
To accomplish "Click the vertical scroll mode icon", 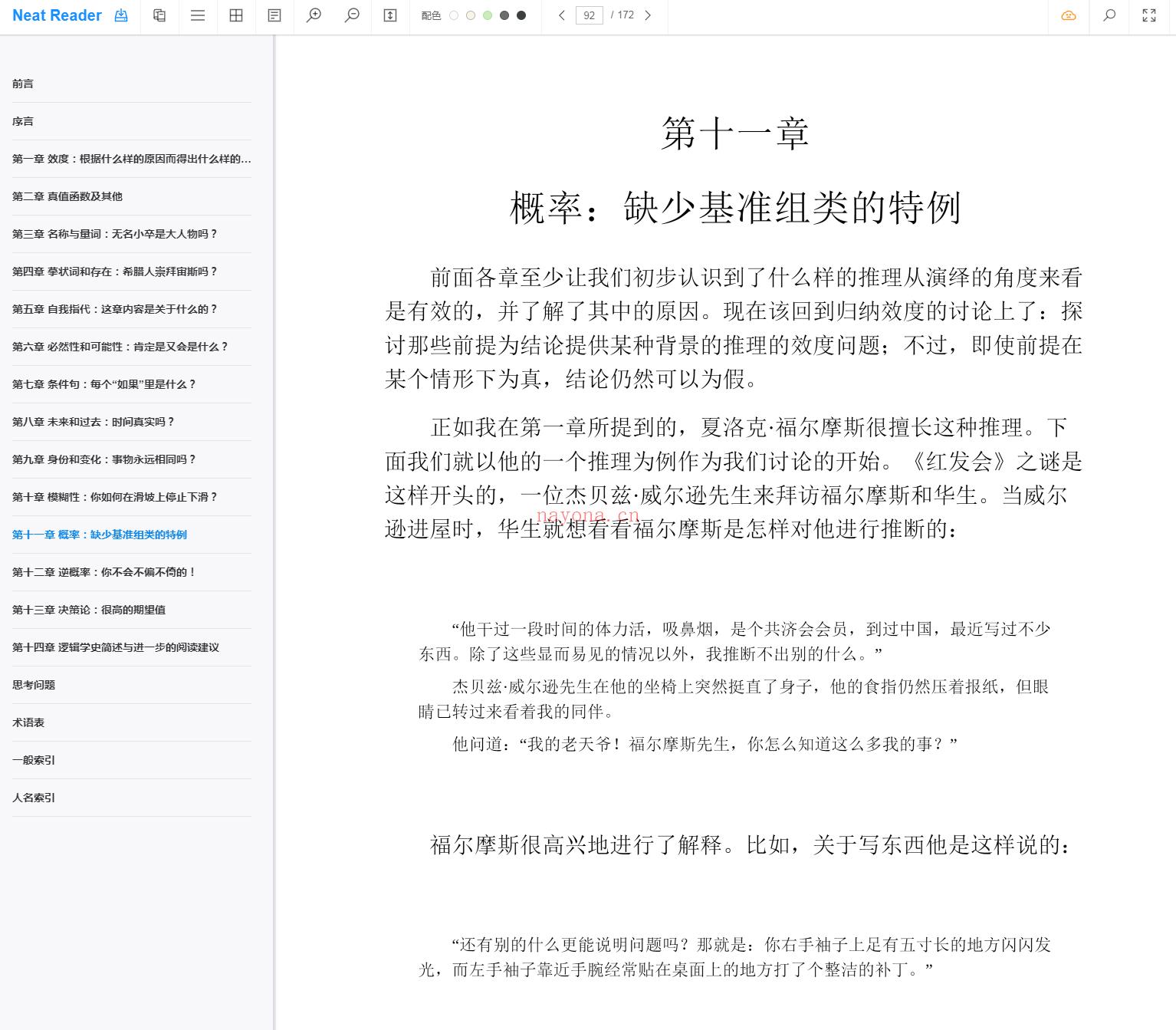I will pyautogui.click(x=390, y=15).
